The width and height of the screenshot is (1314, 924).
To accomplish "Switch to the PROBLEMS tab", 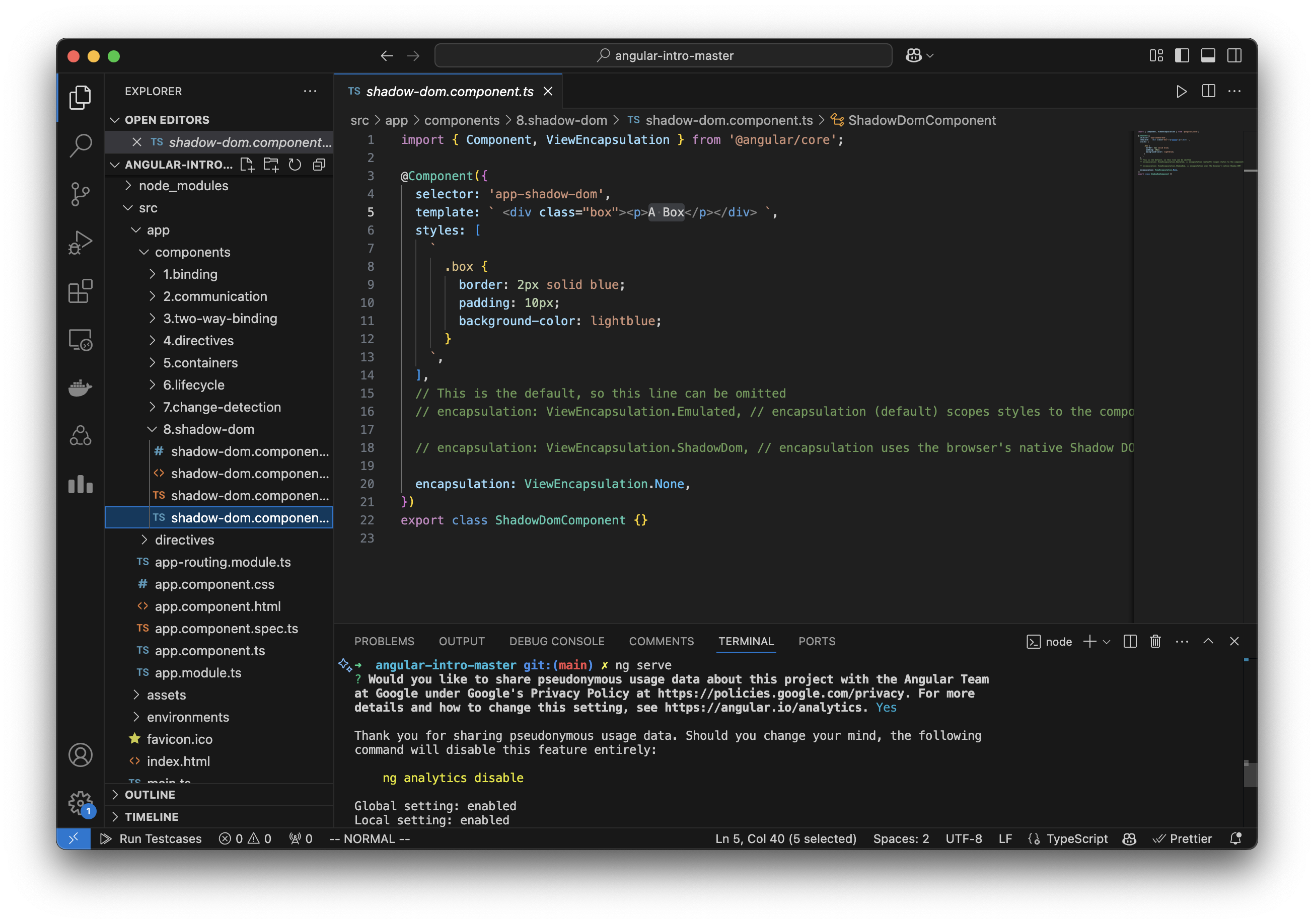I will [384, 641].
